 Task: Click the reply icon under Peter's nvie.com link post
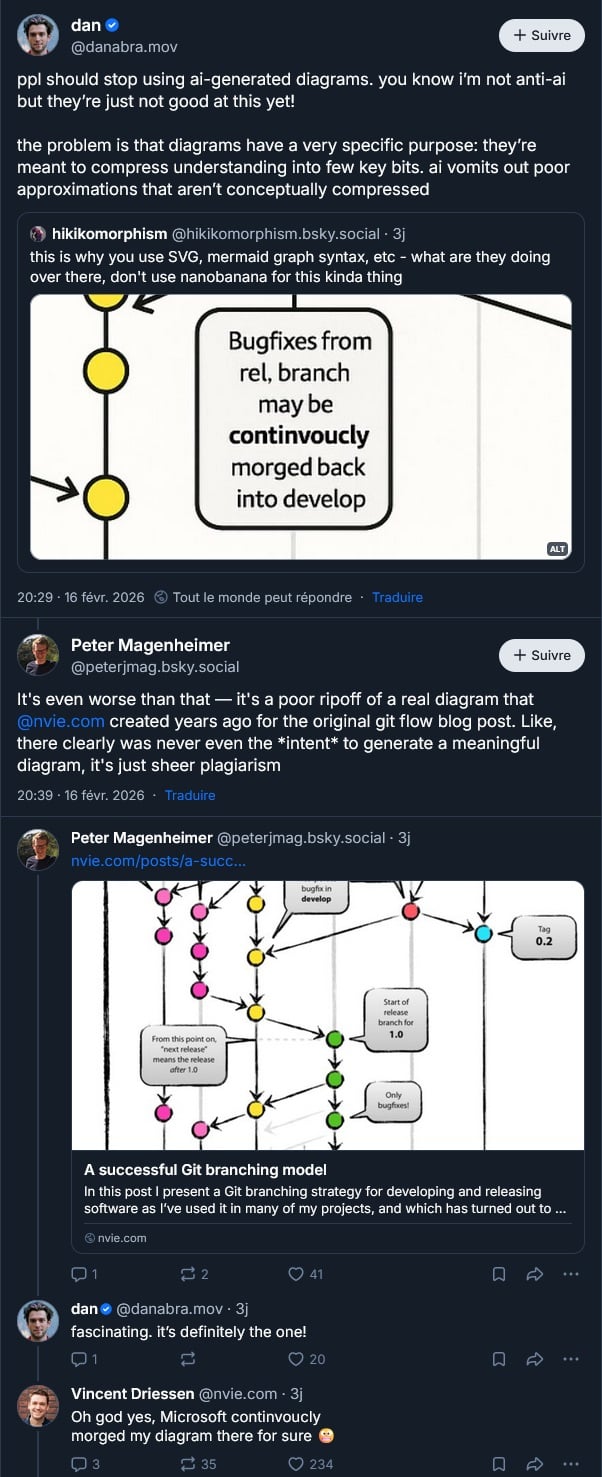(80, 1274)
